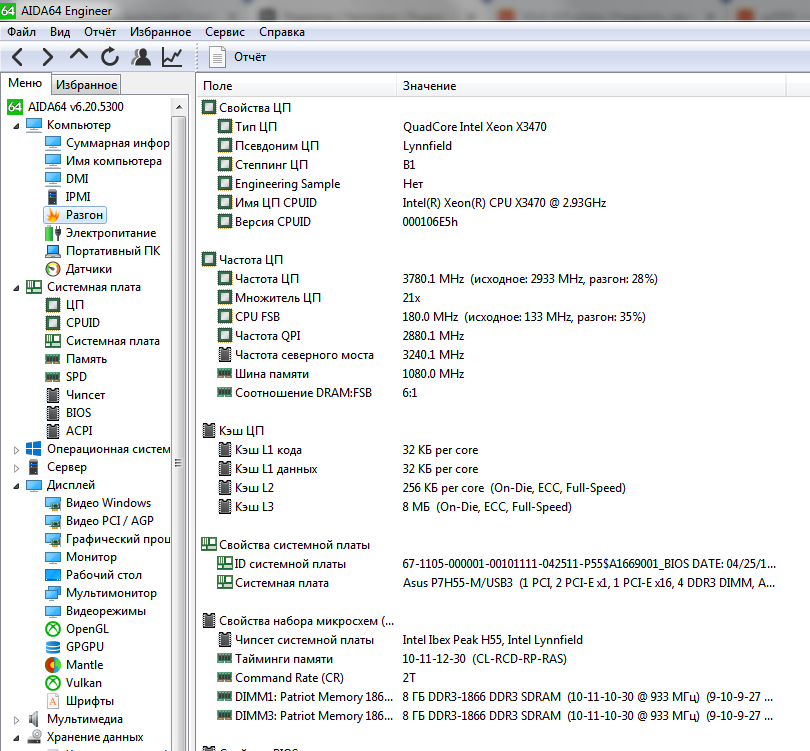
Task: Click the Монитор icon in tree
Action: point(53,557)
